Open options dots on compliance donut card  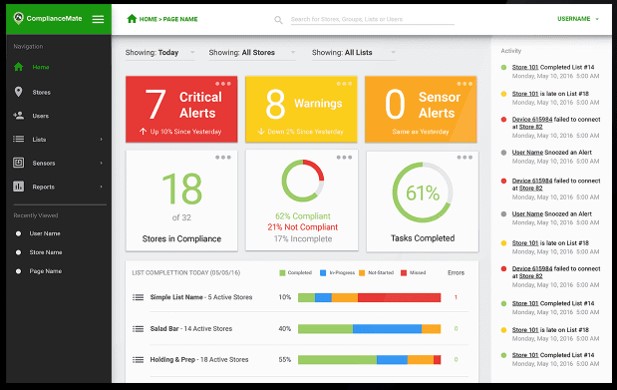pos(344,157)
